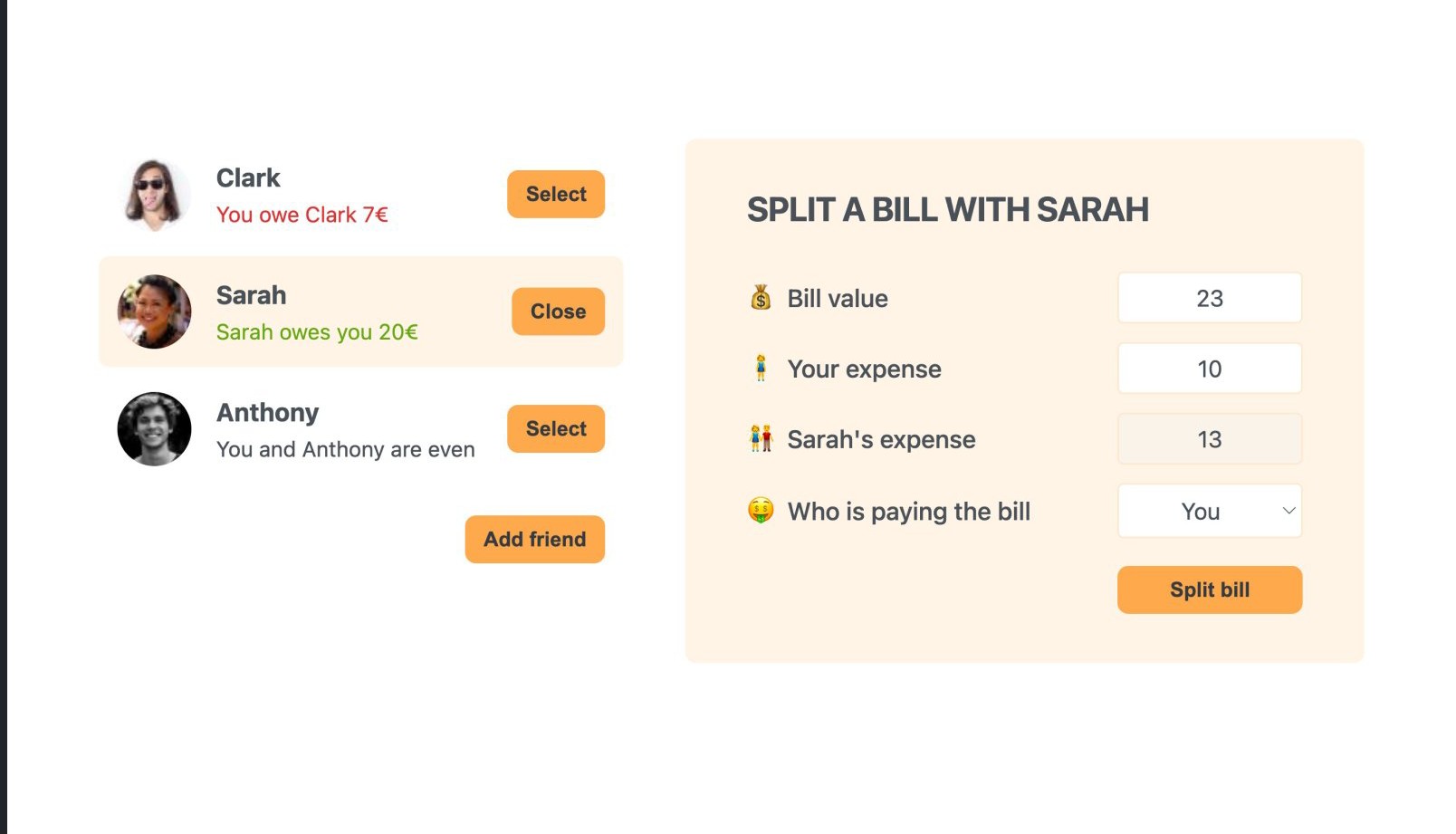The height and width of the screenshot is (834, 1456).
Task: Click the money-face emoji beside Who is paying
Action: coord(761,511)
